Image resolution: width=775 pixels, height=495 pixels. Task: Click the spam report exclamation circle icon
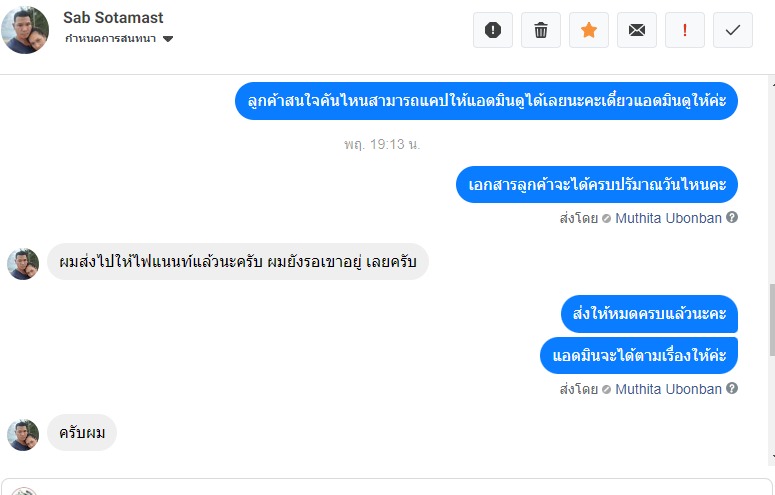pyautogui.click(x=493, y=30)
